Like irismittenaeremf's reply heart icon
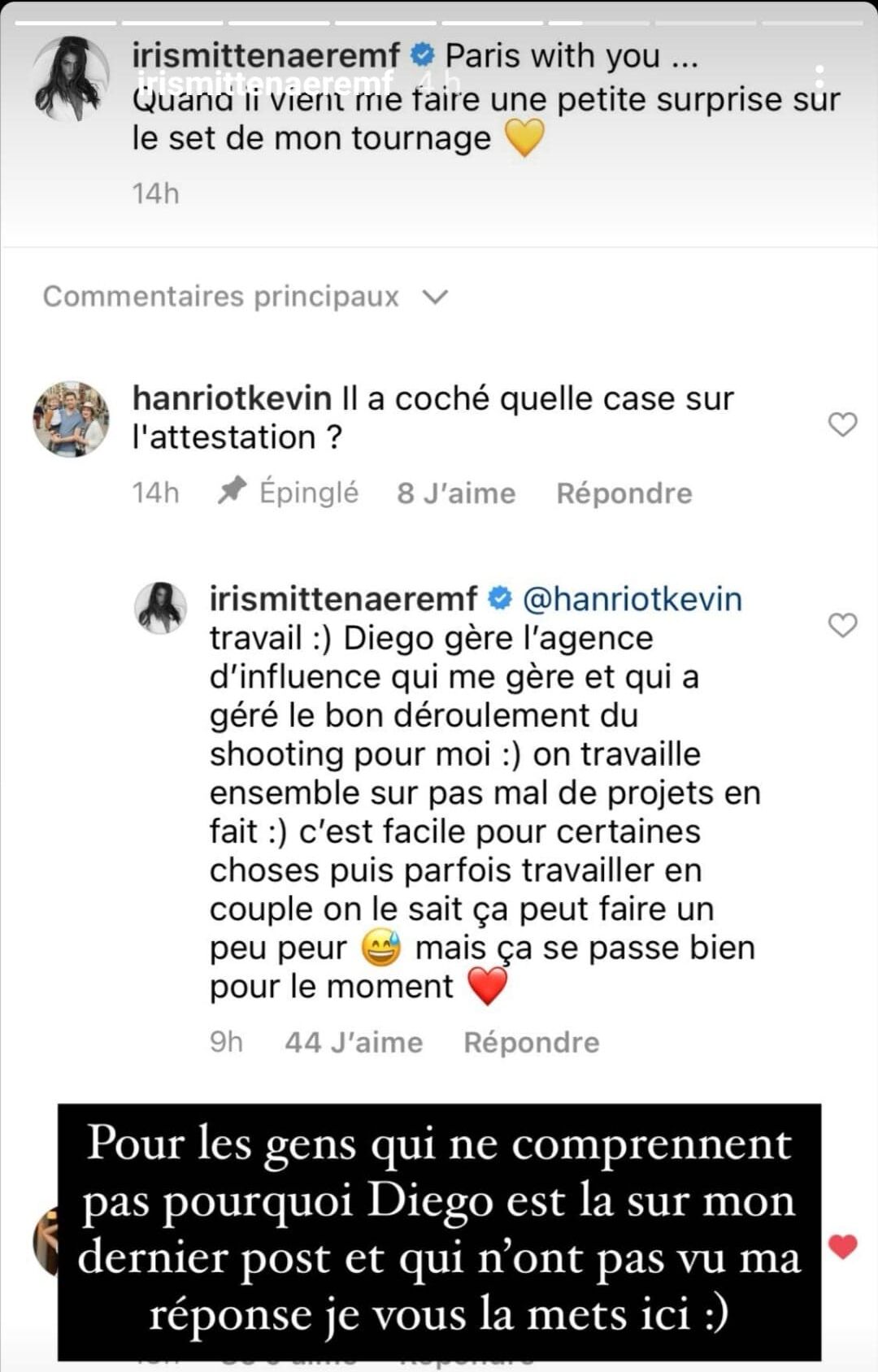The width and height of the screenshot is (878, 1372). pos(842,625)
